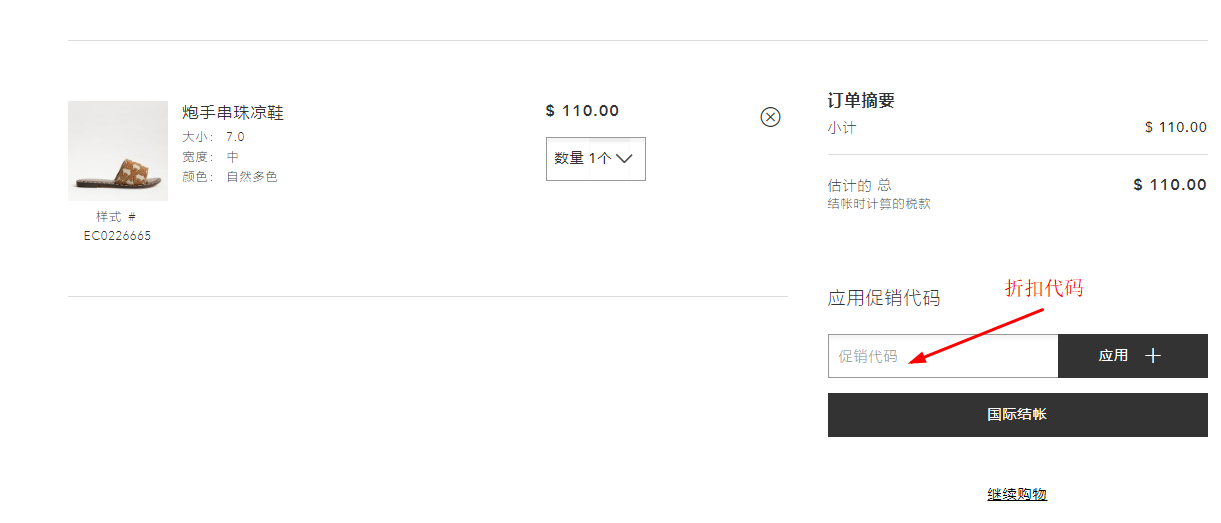Click the quantity dropdown chevron arrow
Viewport: 1221px width, 523px height.
pos(625,158)
